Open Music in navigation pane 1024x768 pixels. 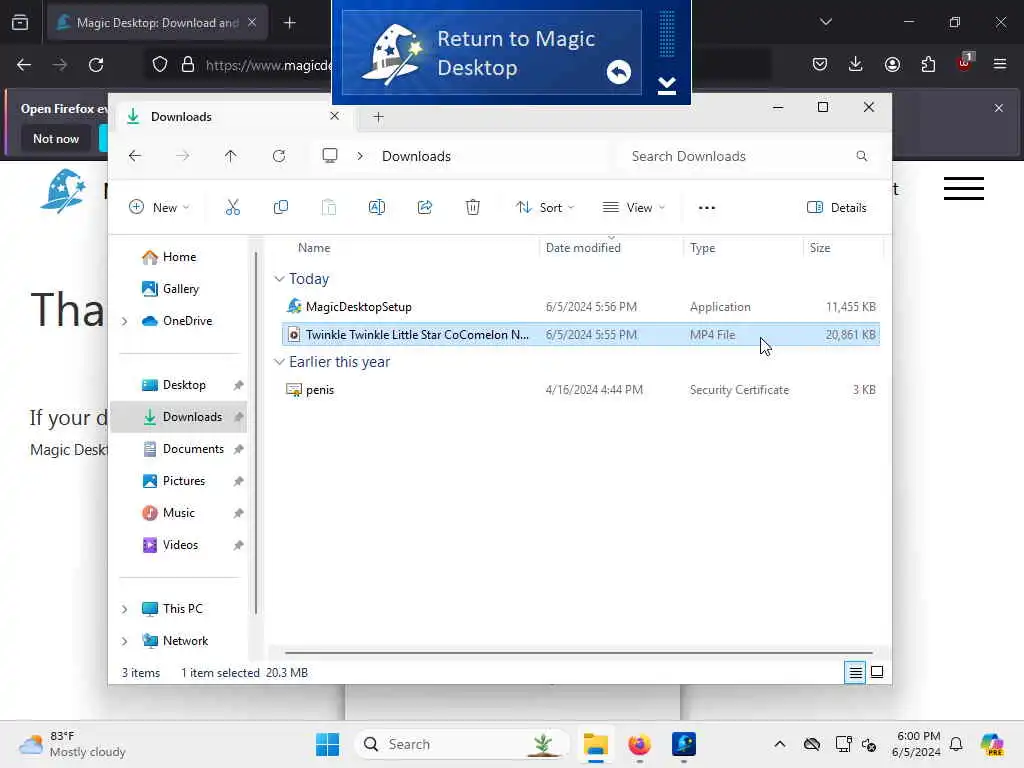pos(179,513)
